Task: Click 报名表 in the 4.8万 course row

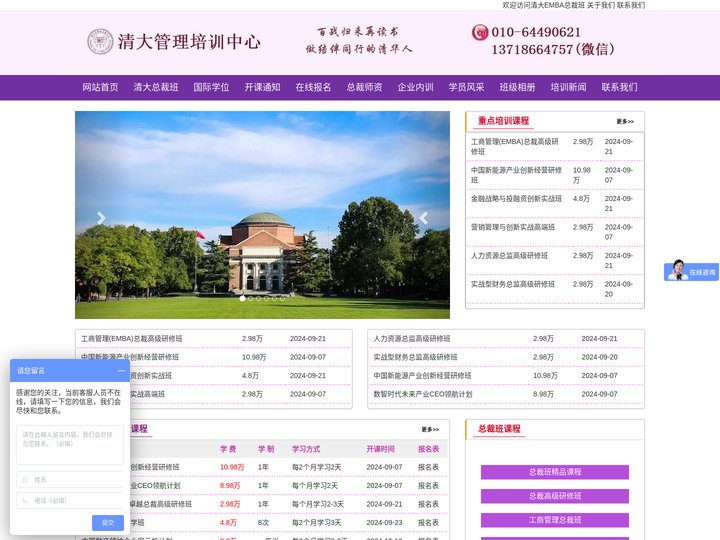Action: [428, 523]
